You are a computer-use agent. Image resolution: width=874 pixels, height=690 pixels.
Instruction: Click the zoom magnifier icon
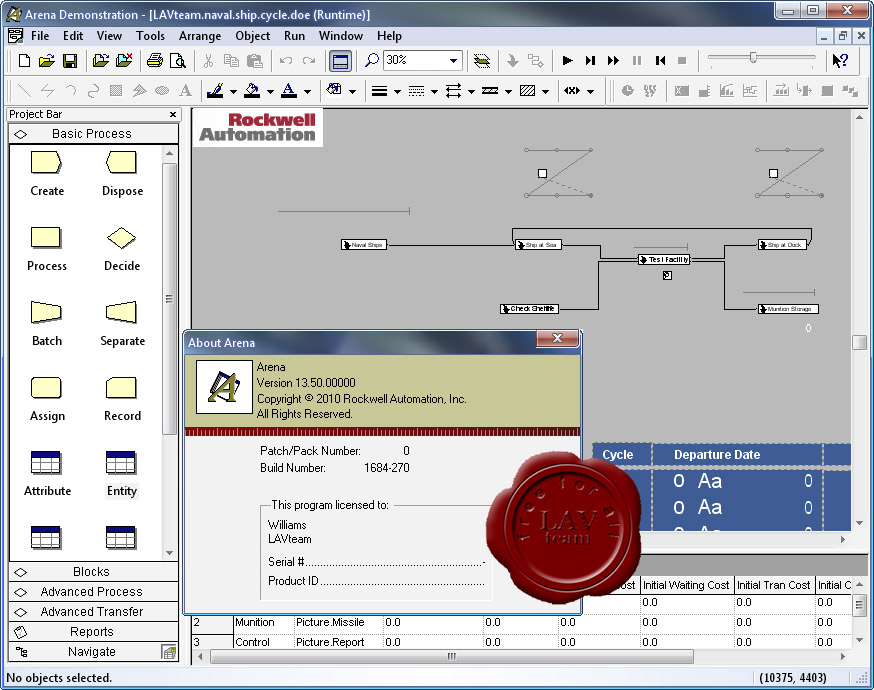point(371,60)
